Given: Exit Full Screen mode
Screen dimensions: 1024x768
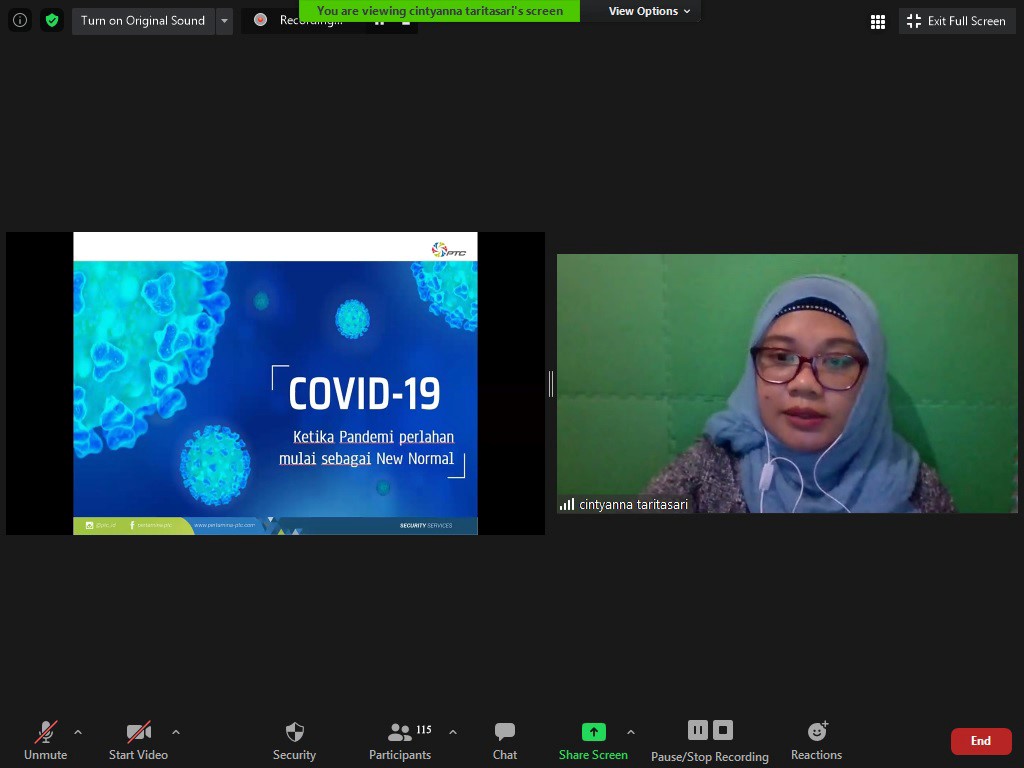Looking at the screenshot, I should 957,21.
